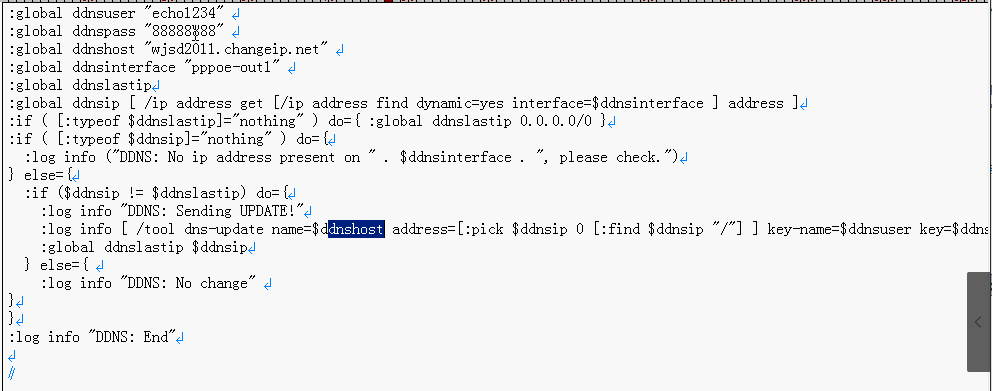The height and width of the screenshot is (391, 992).
Task: Click the dark red marker on the top ruler
Action: coord(388,1)
